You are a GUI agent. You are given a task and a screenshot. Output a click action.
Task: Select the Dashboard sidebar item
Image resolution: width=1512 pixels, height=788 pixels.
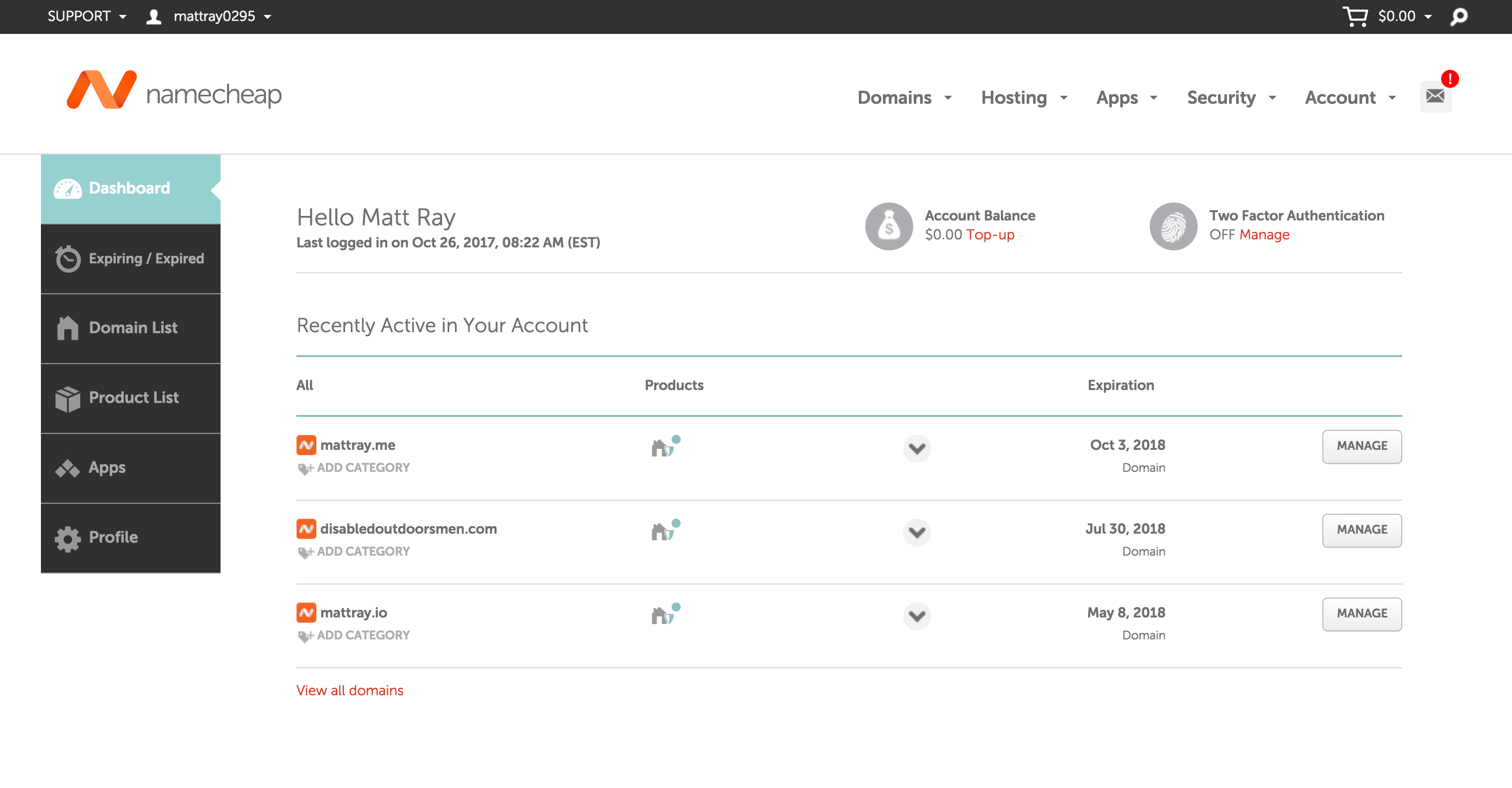pos(130,189)
